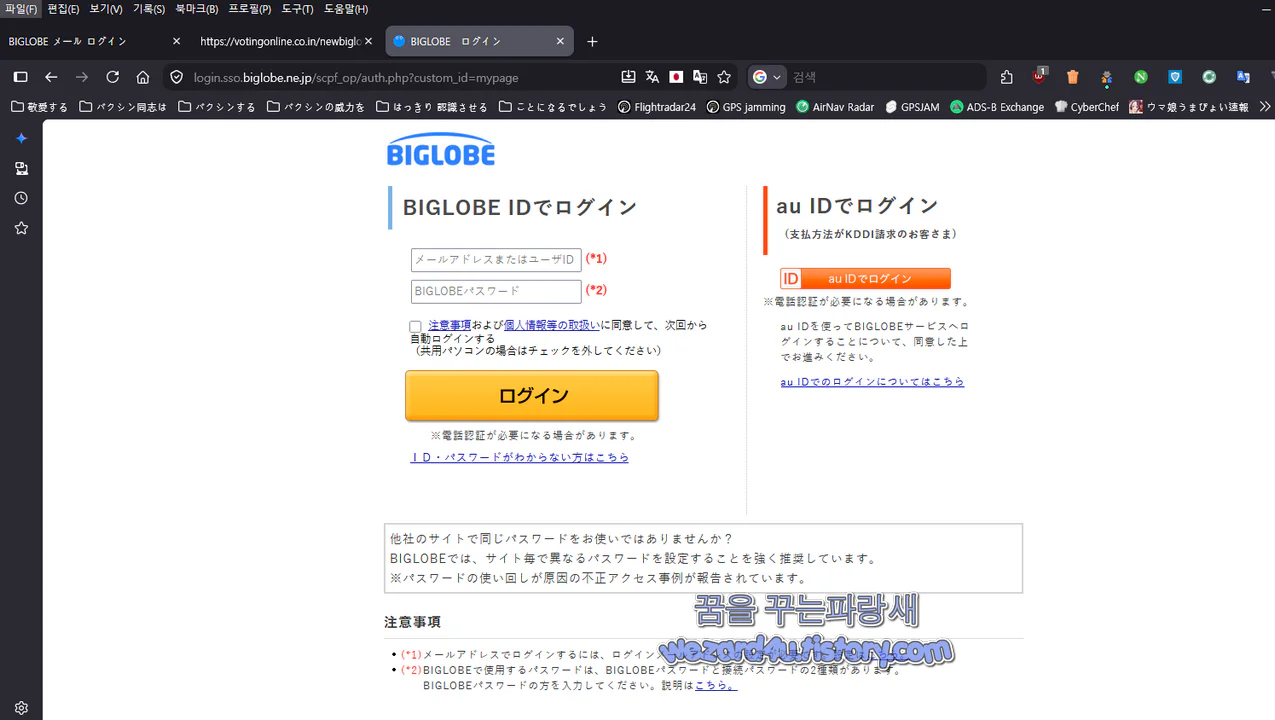This screenshot has width=1275, height=720.
Task: Click the BIGLOBE logo
Action: (441, 149)
